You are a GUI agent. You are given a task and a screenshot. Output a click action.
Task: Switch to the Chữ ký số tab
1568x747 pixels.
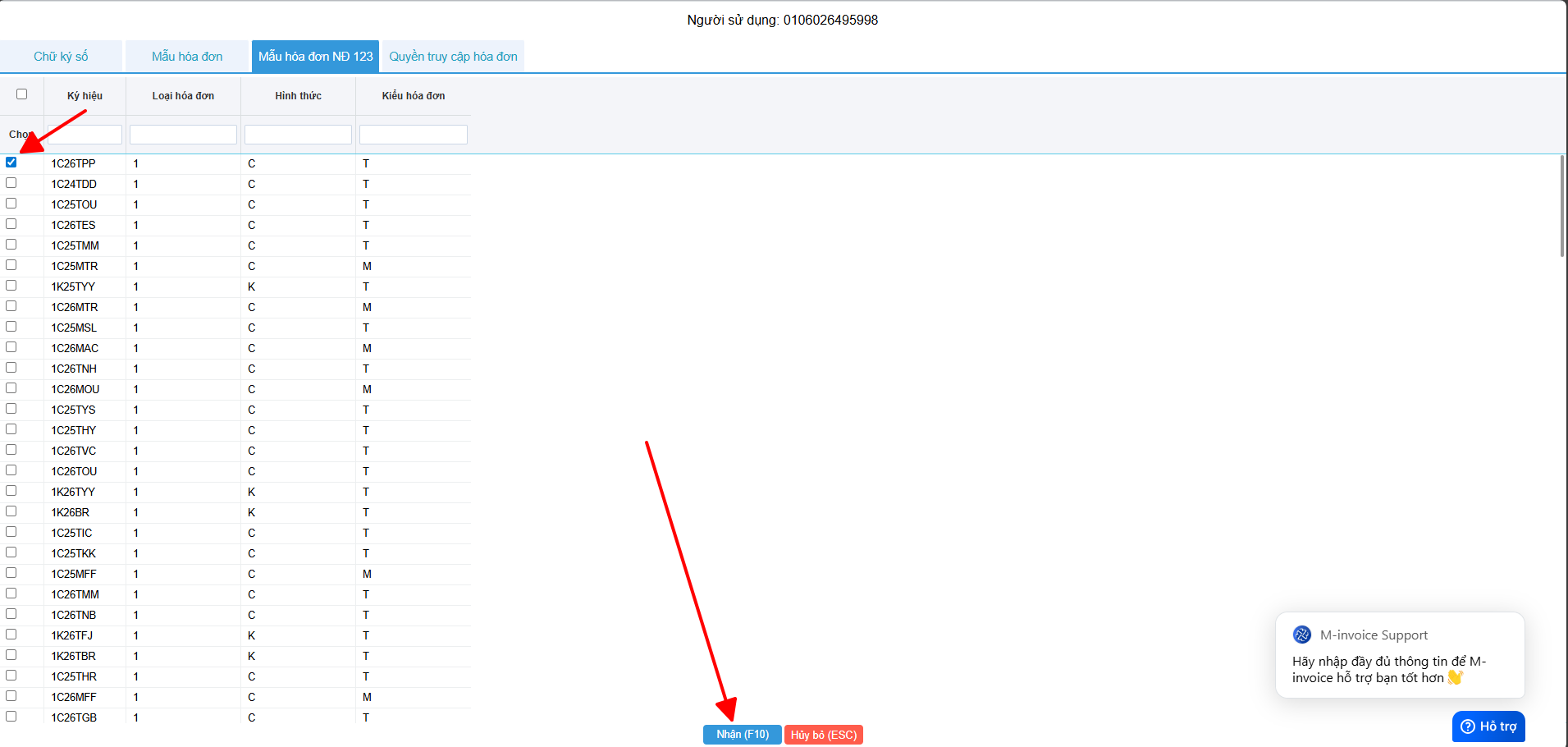[61, 57]
